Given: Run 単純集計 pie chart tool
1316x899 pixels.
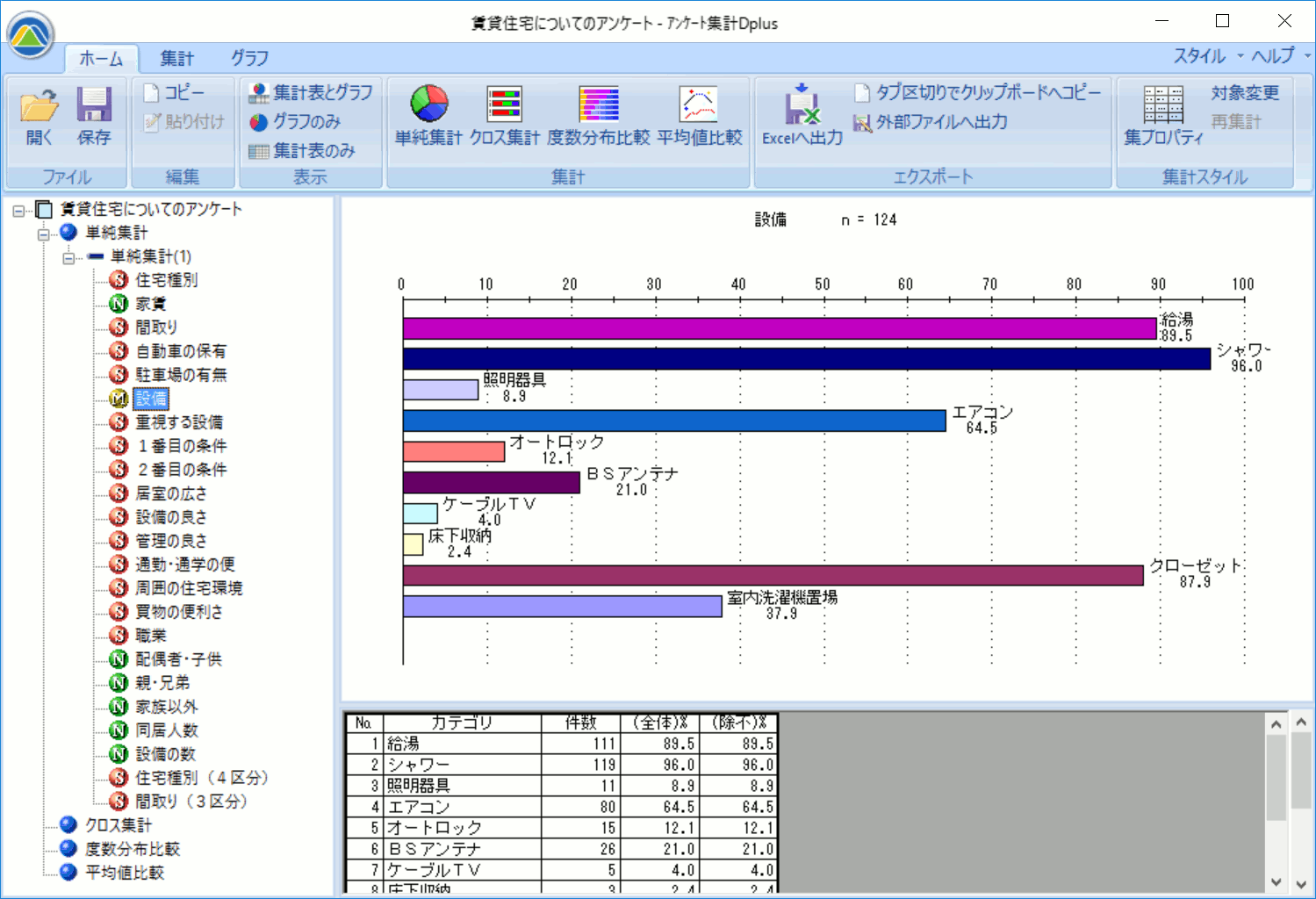Looking at the screenshot, I should coord(428,115).
